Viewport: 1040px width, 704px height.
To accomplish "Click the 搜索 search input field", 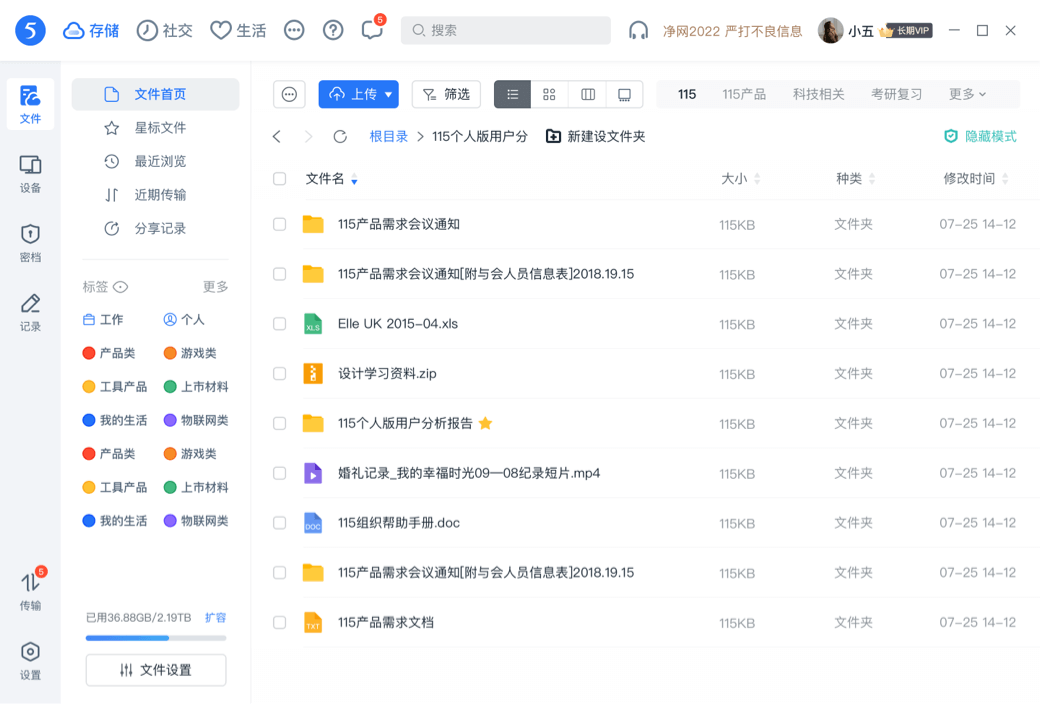I will click(x=505, y=30).
